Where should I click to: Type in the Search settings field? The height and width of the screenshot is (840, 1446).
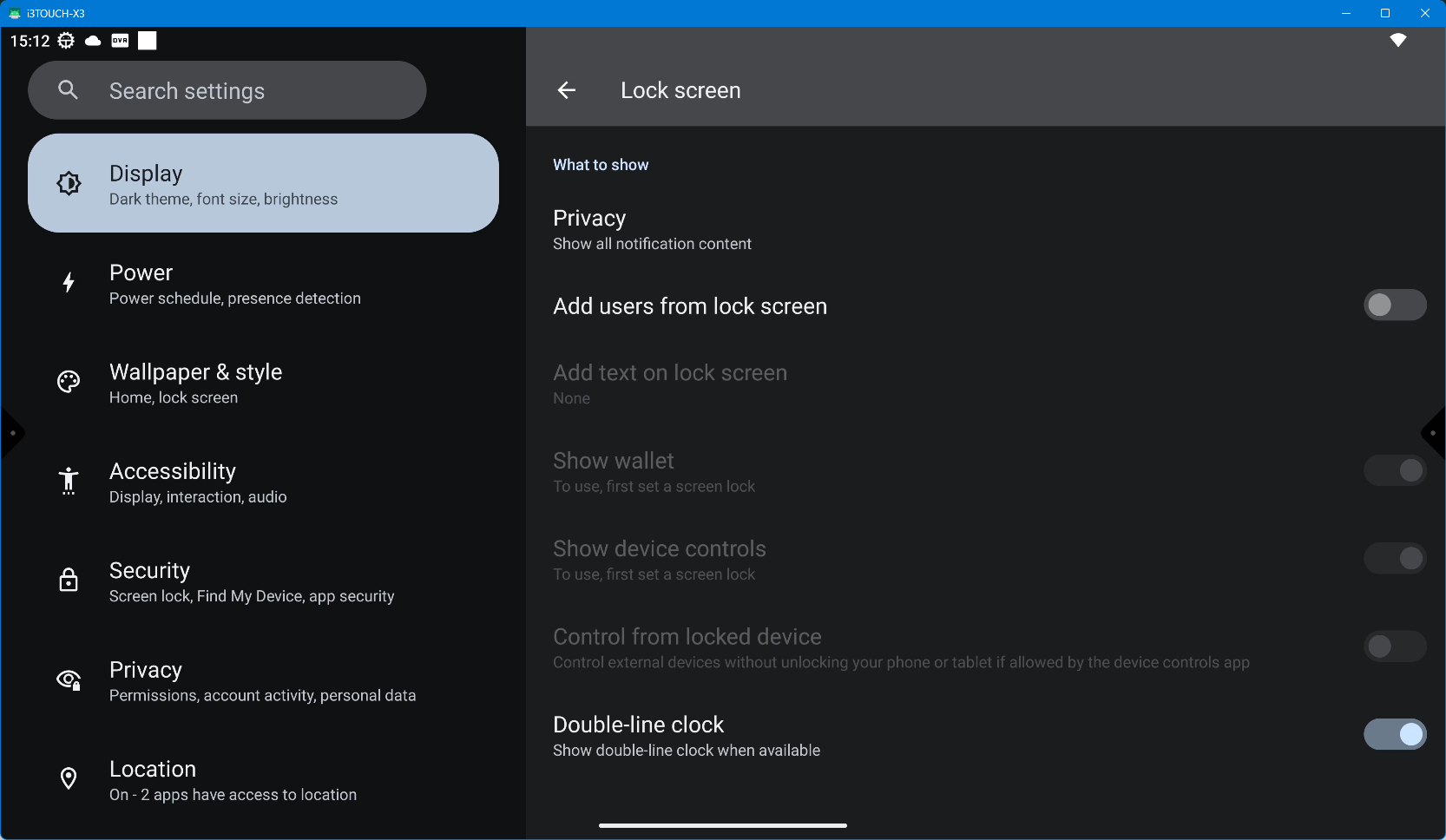tap(252, 91)
